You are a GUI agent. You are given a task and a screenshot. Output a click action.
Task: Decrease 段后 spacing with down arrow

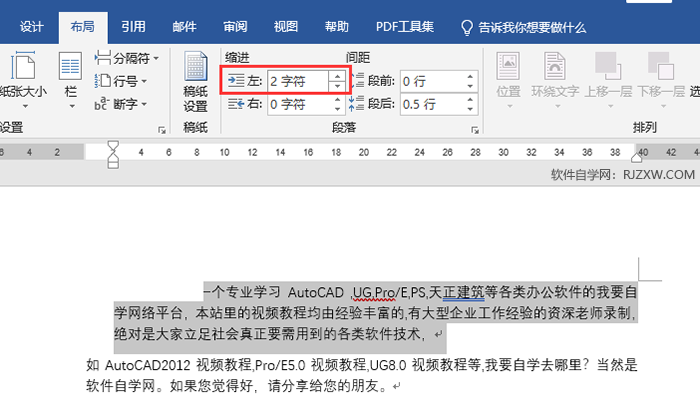tap(470, 109)
